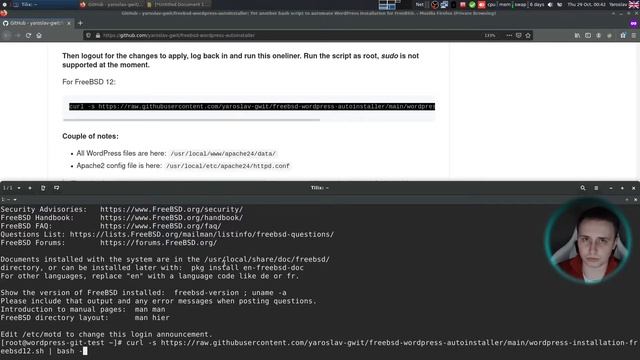The height and width of the screenshot is (360, 640).
Task: Open the Firefox hamburger menu
Action: [x=634, y=36]
